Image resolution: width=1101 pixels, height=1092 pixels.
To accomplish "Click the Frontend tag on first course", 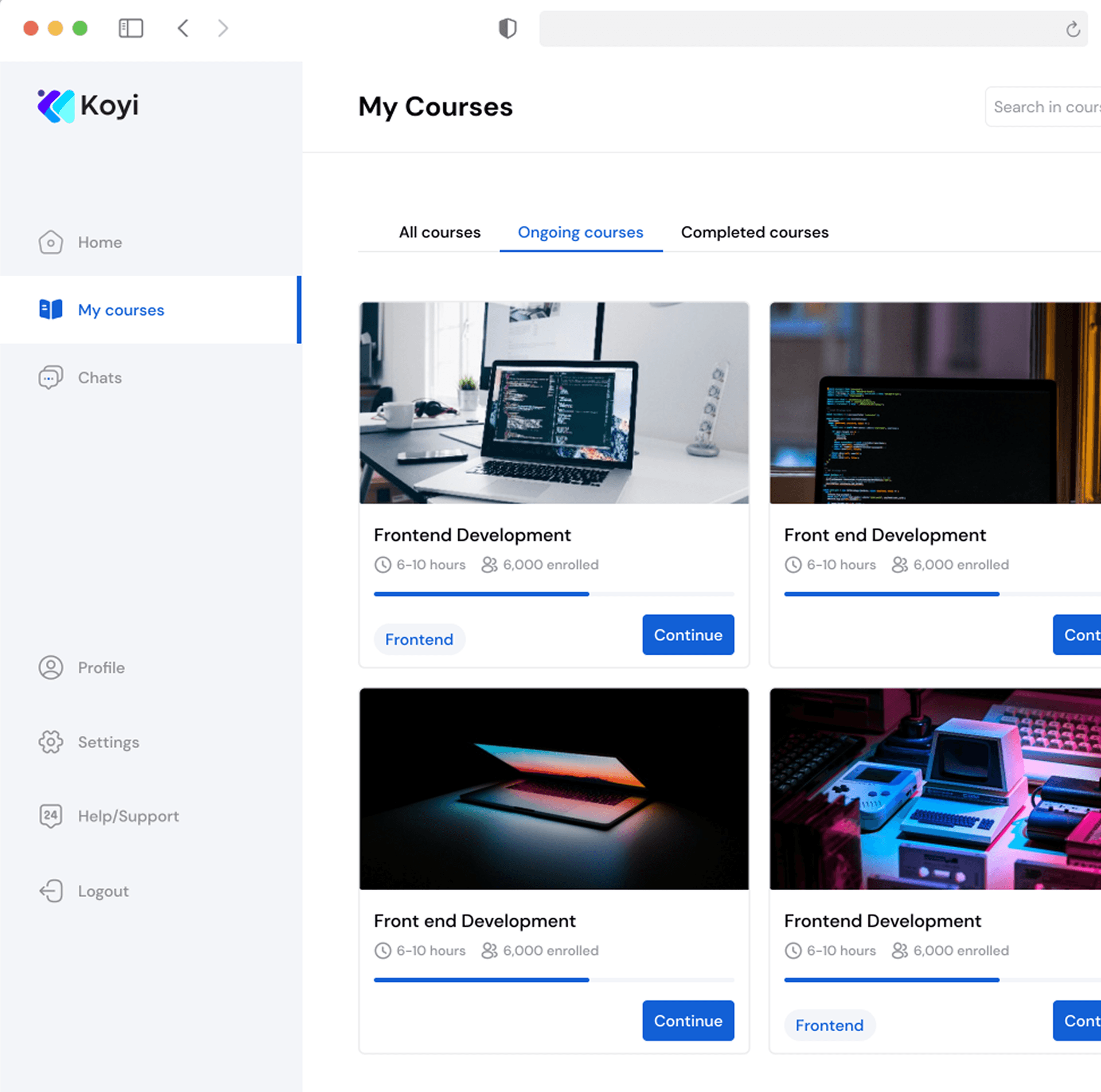I will (419, 639).
